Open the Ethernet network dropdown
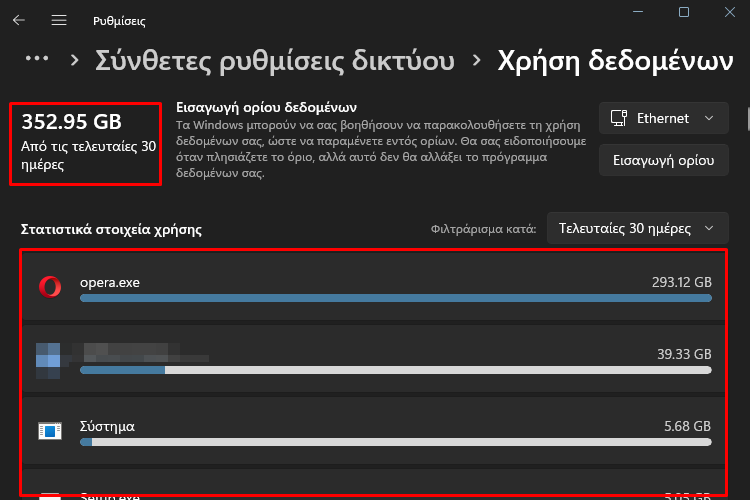The height and width of the screenshot is (500, 750). [x=663, y=118]
